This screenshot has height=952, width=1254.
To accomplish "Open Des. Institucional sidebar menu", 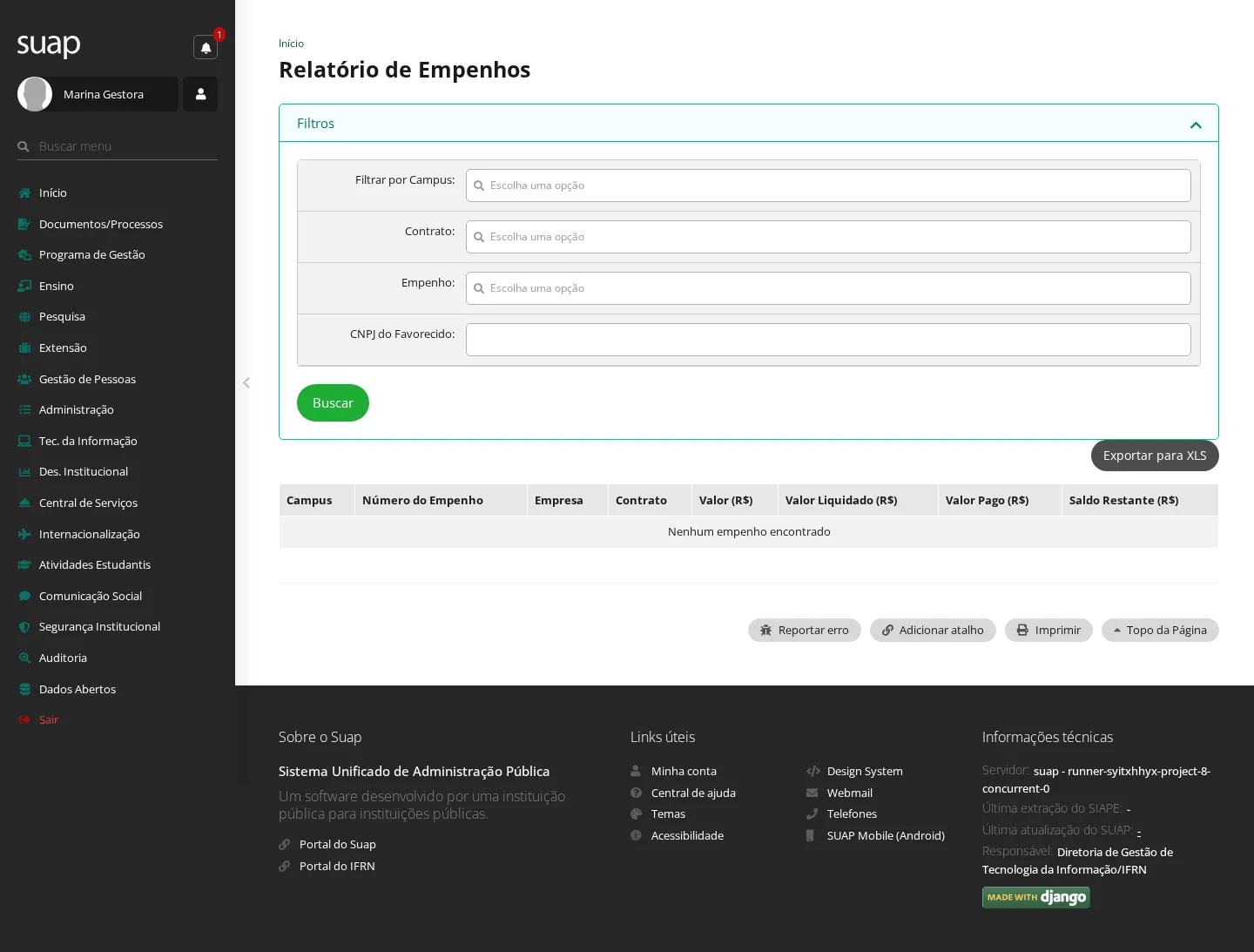I will pyautogui.click(x=118, y=471).
